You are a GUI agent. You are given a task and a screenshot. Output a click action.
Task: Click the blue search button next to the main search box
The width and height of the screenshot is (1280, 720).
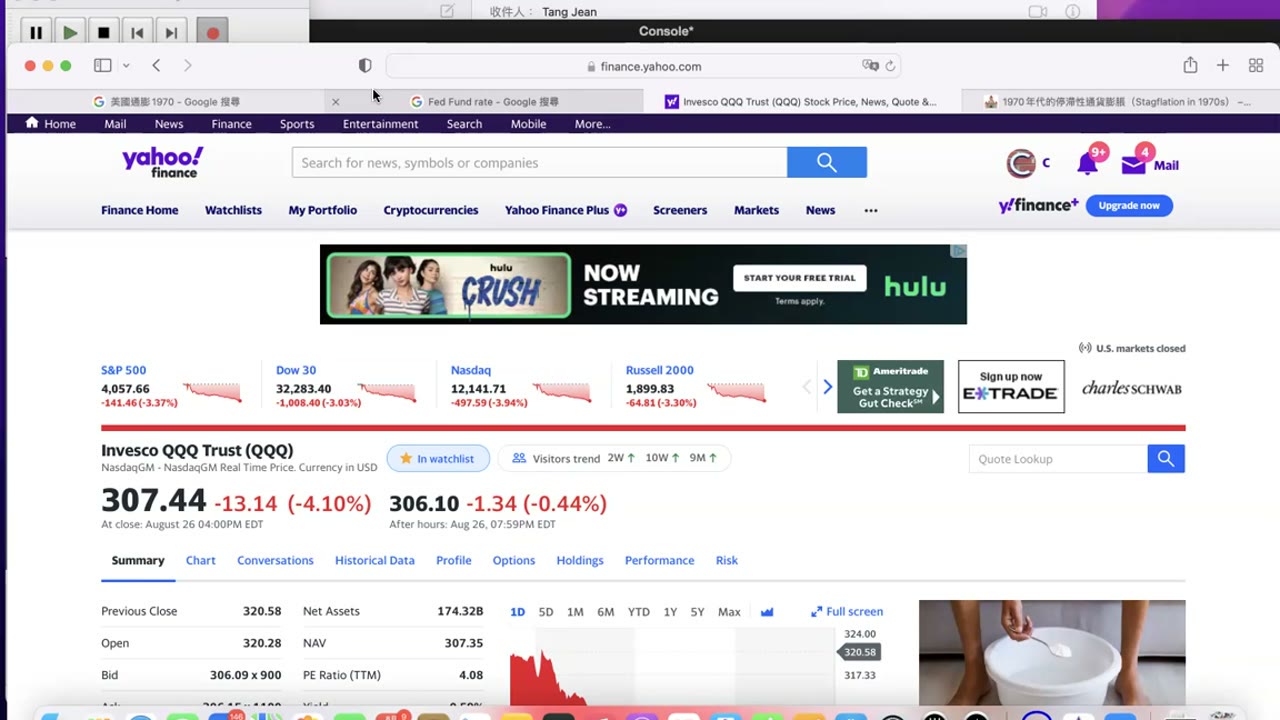click(827, 163)
